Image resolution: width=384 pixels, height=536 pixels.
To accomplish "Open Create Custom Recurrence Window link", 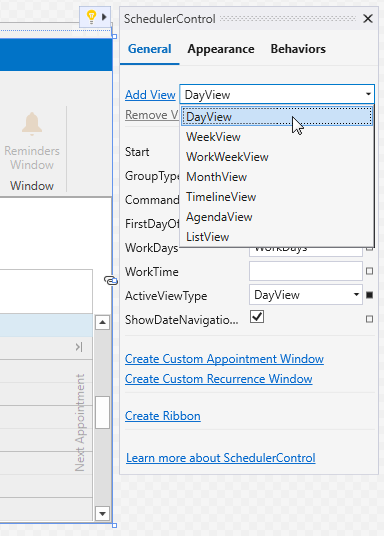I will point(219,379).
